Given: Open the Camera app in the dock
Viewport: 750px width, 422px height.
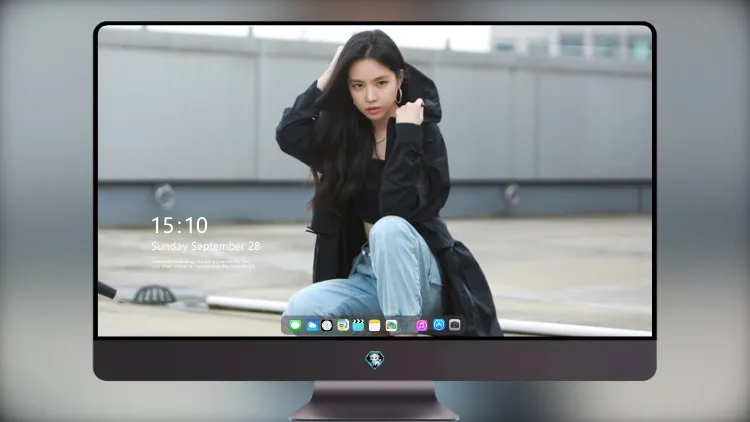Looking at the screenshot, I should (x=455, y=325).
